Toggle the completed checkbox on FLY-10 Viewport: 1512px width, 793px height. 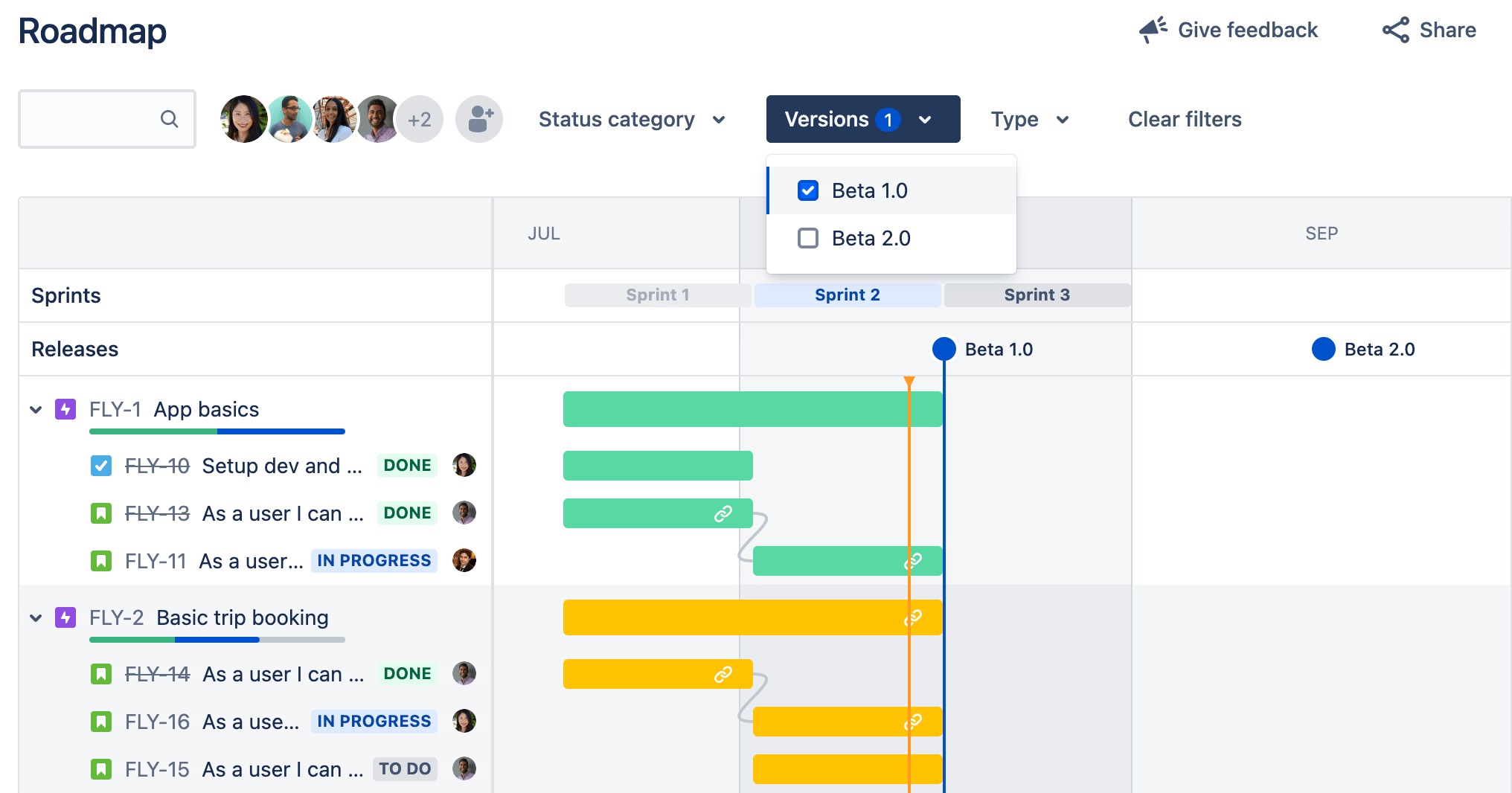[100, 465]
